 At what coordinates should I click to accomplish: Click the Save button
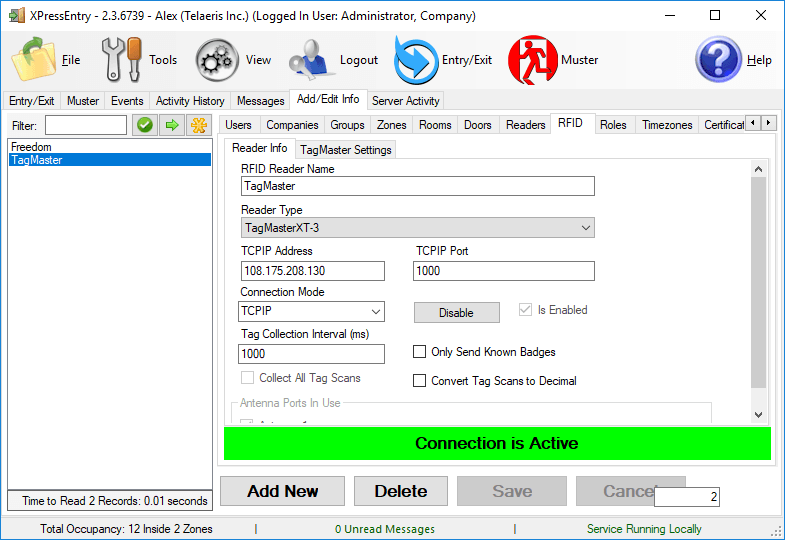point(512,491)
